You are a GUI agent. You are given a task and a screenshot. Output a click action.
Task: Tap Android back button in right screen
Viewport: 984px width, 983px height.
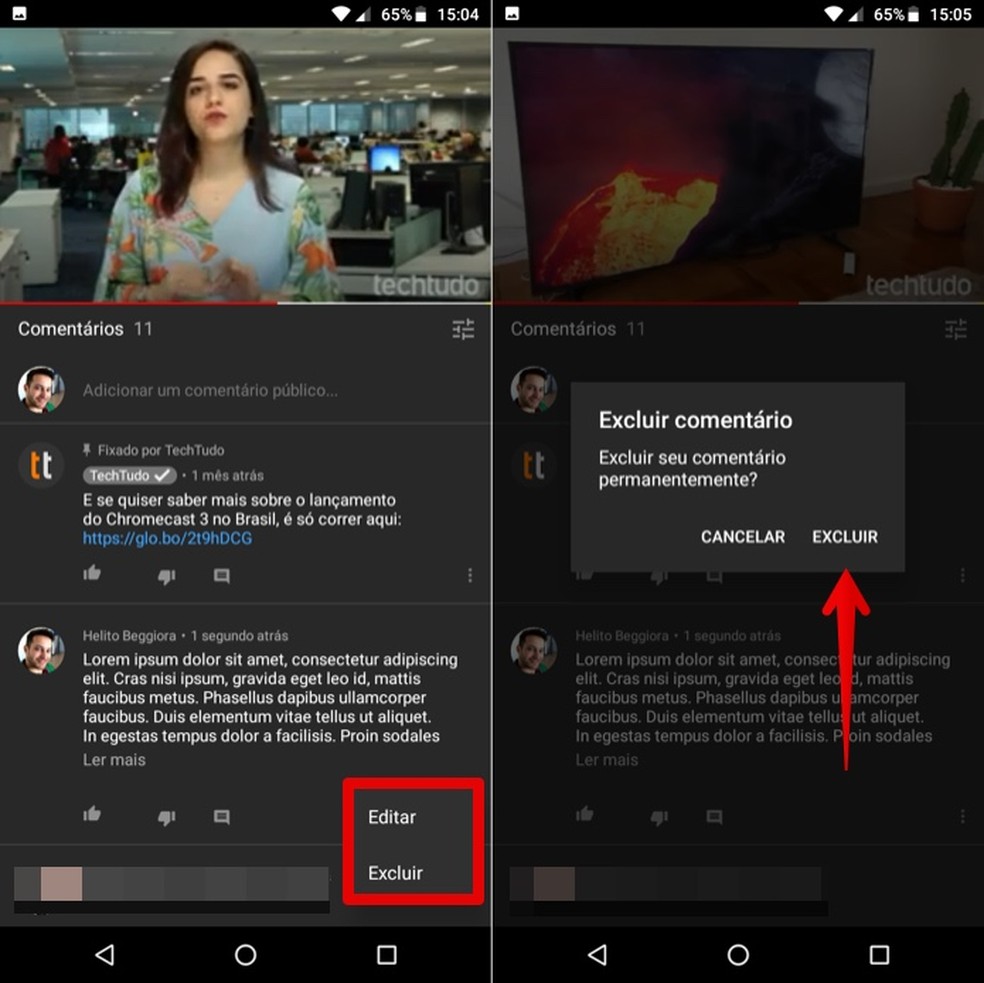coord(597,955)
